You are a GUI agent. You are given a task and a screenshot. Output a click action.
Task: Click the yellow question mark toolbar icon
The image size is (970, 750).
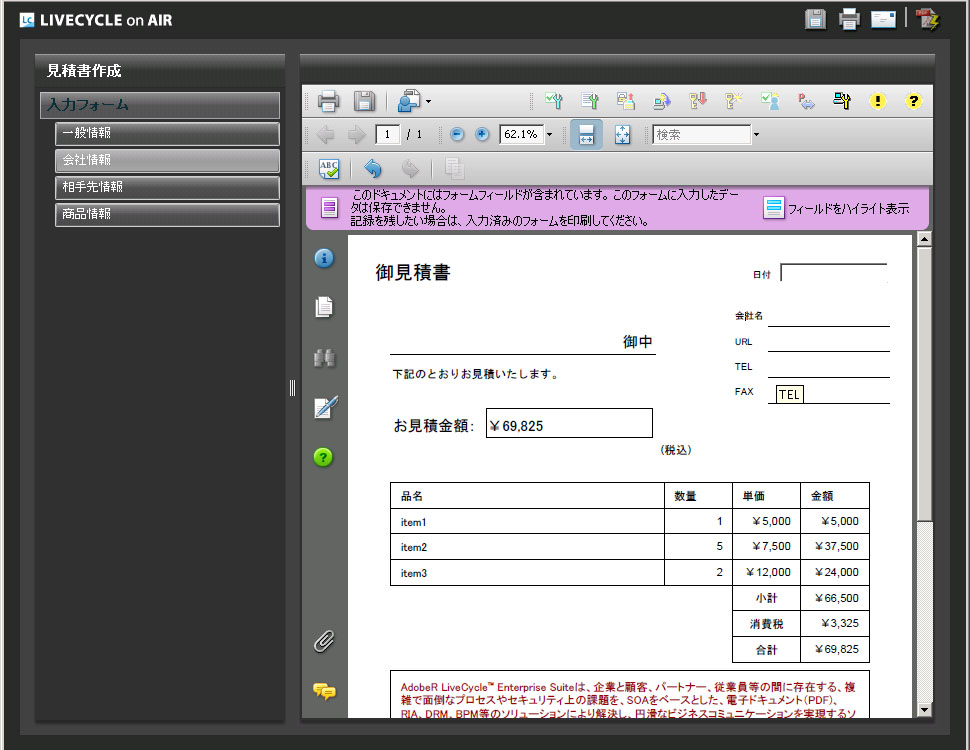[x=913, y=101]
